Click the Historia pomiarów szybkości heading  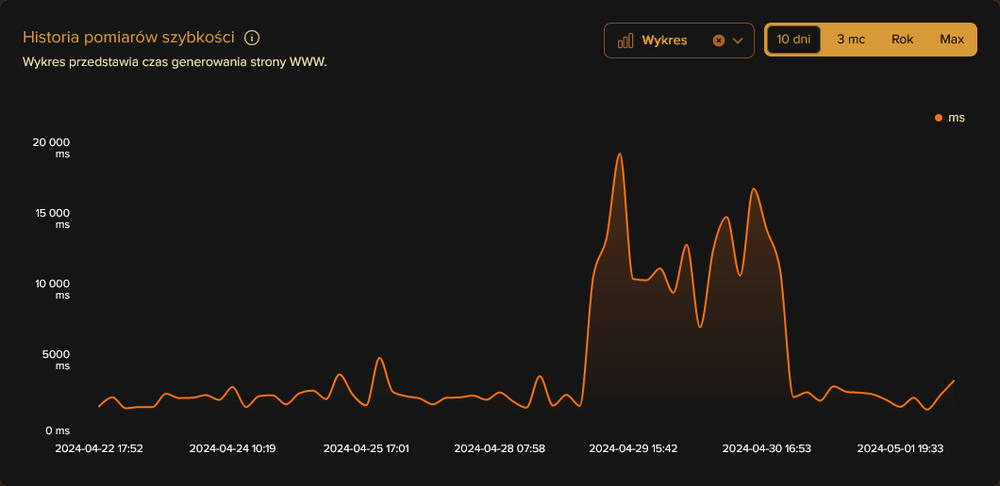[x=128, y=38]
